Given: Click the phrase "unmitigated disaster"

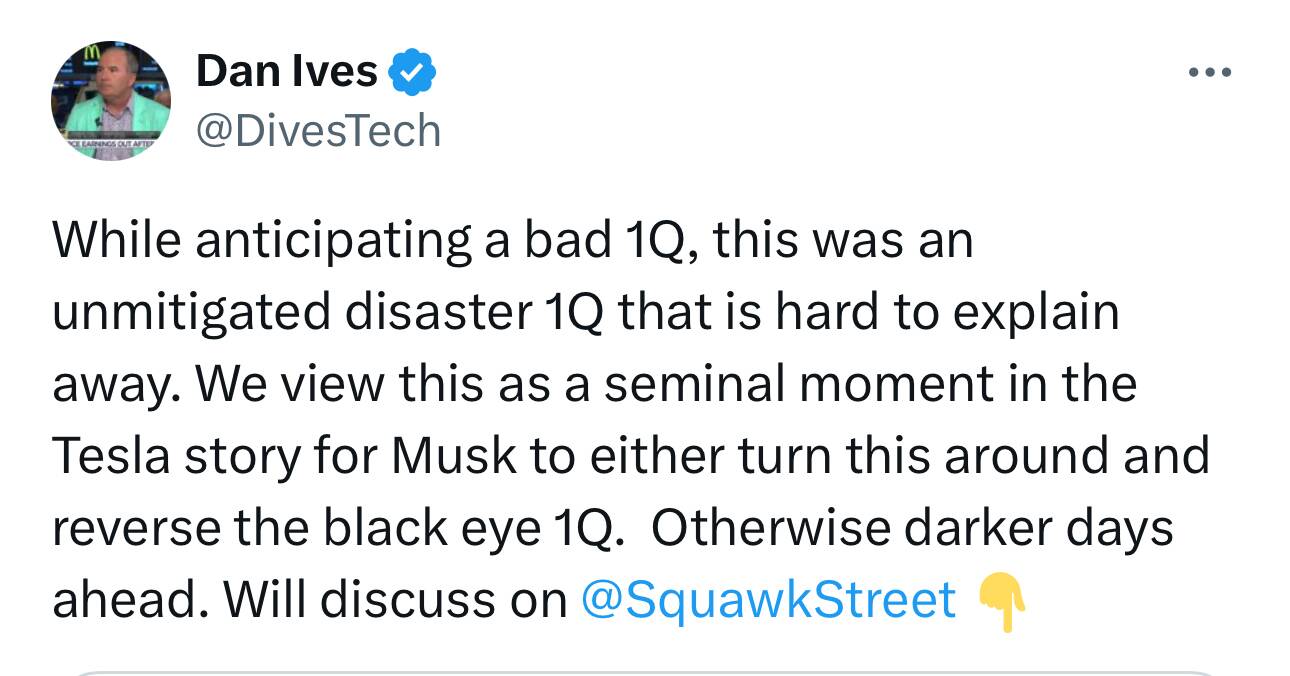Looking at the screenshot, I should point(292,314).
